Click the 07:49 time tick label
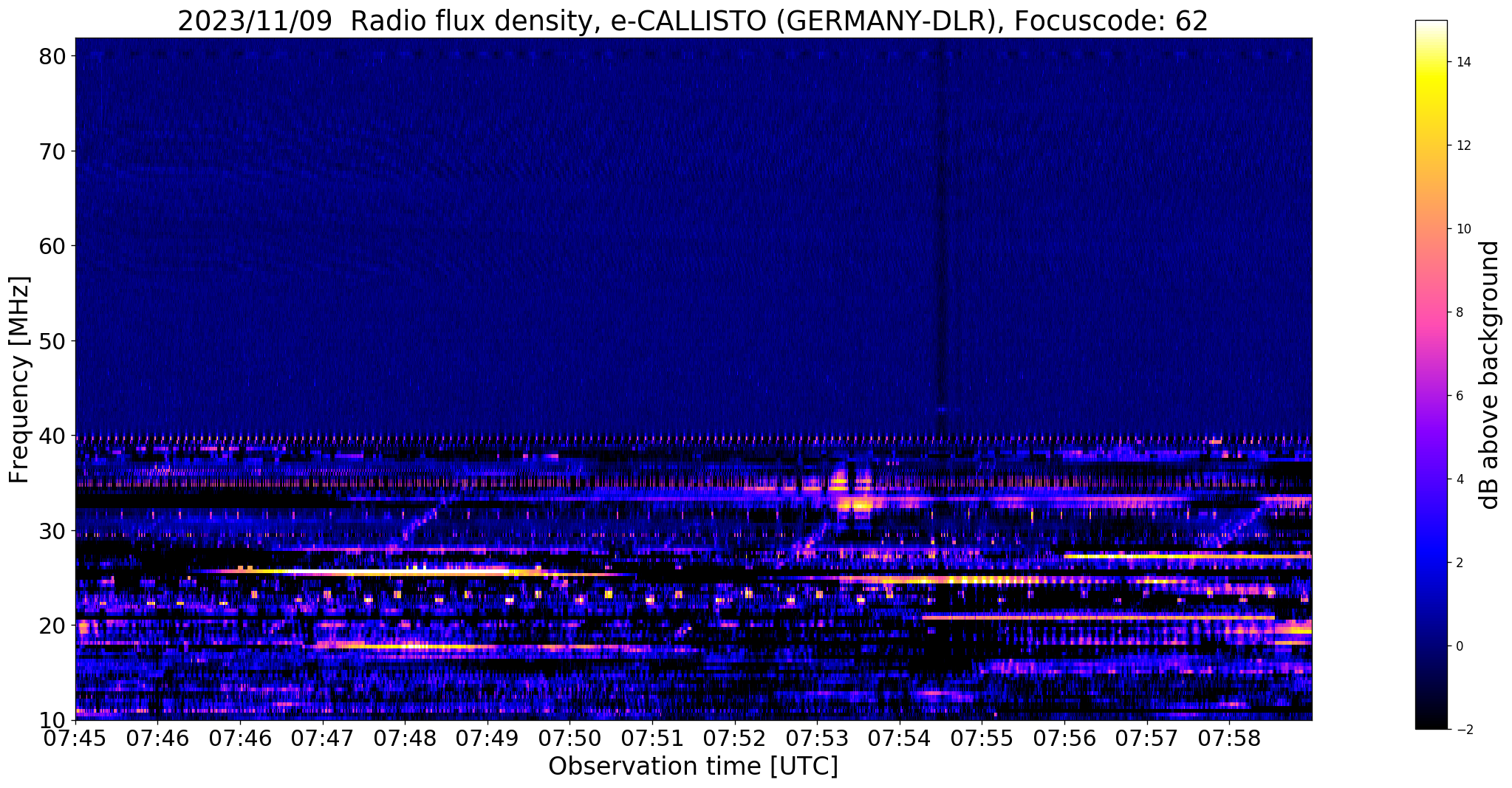Screen dimensions: 1512x788 point(488,739)
